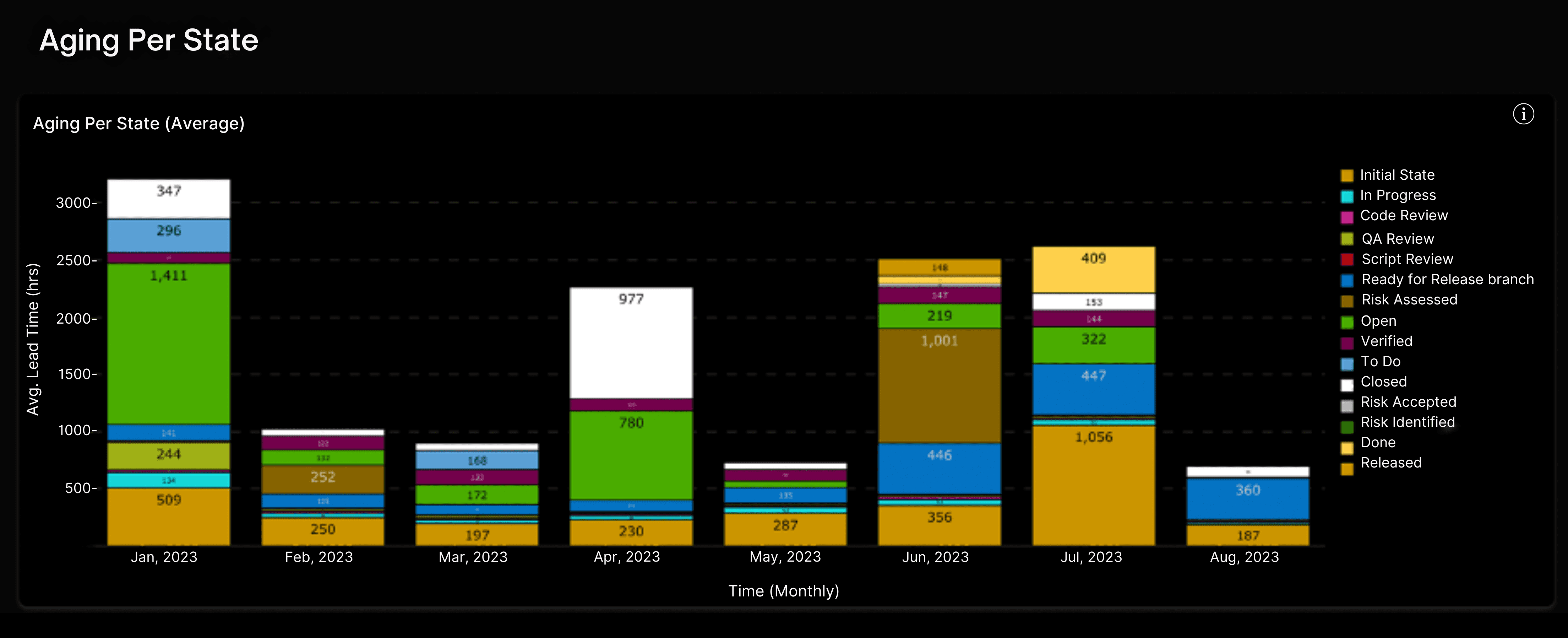
Task: Click the Initial State color swatch
Action: pyautogui.click(x=1347, y=175)
